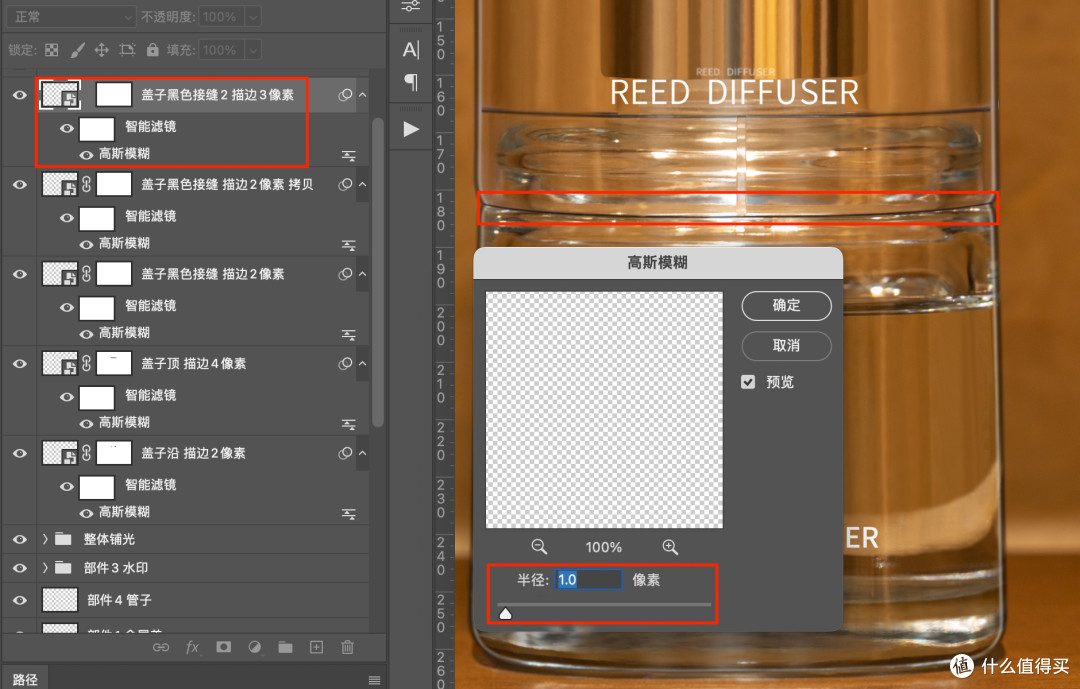Select layer name 盖子黑色接缝 描边2像素 拷贝
The width and height of the screenshot is (1080, 689).
(x=227, y=185)
